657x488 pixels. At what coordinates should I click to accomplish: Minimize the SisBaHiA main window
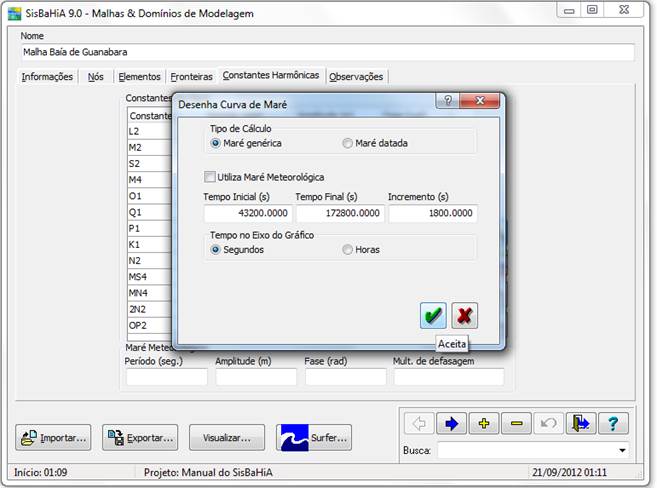tap(569, 10)
